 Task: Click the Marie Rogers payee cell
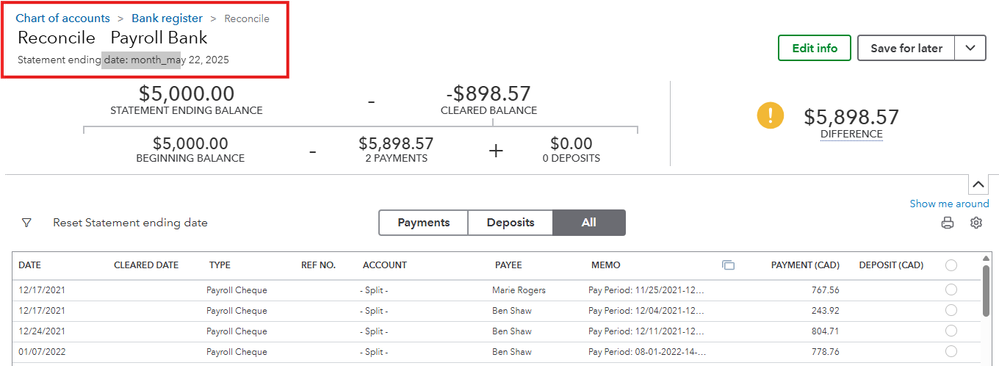[x=519, y=290]
